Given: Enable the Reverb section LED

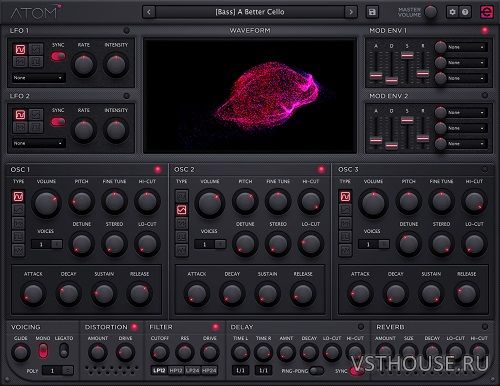Looking at the screenshot, I should pyautogui.click(x=485, y=327).
